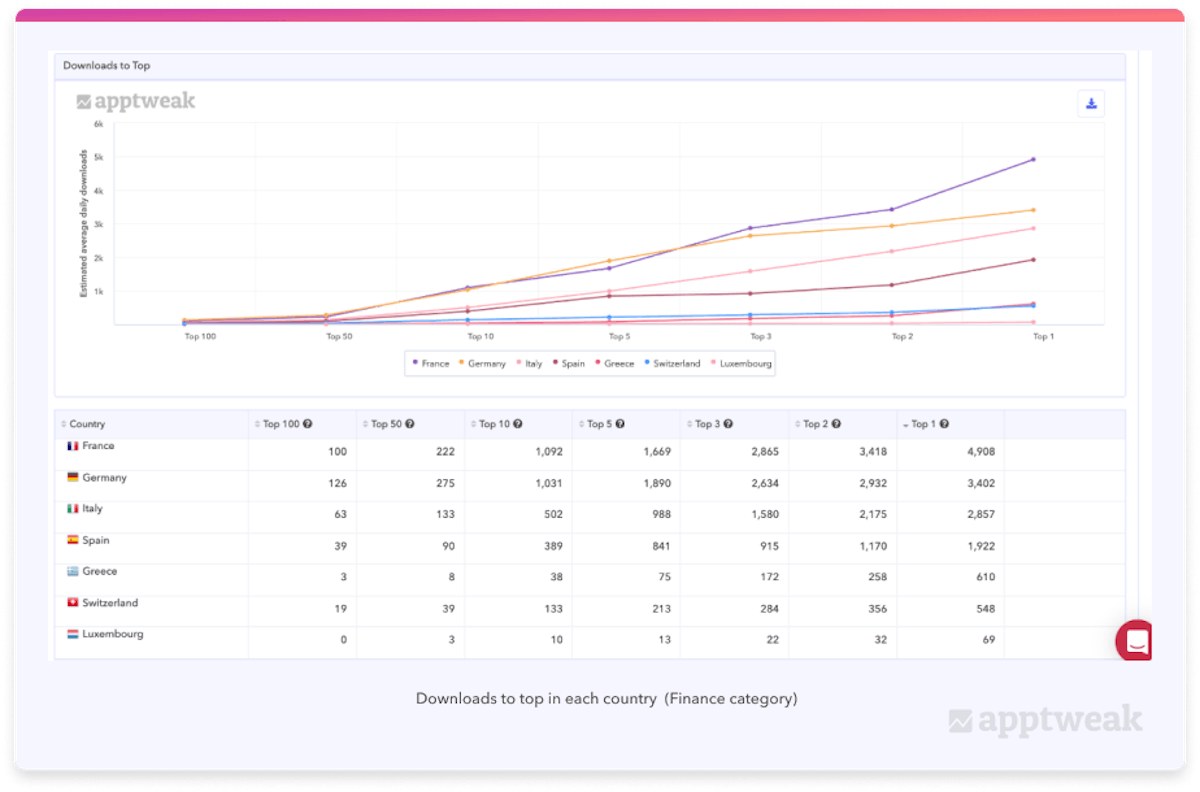Sort table by Top 100 column
Image resolution: width=1200 pixels, height=792 pixels.
click(280, 424)
